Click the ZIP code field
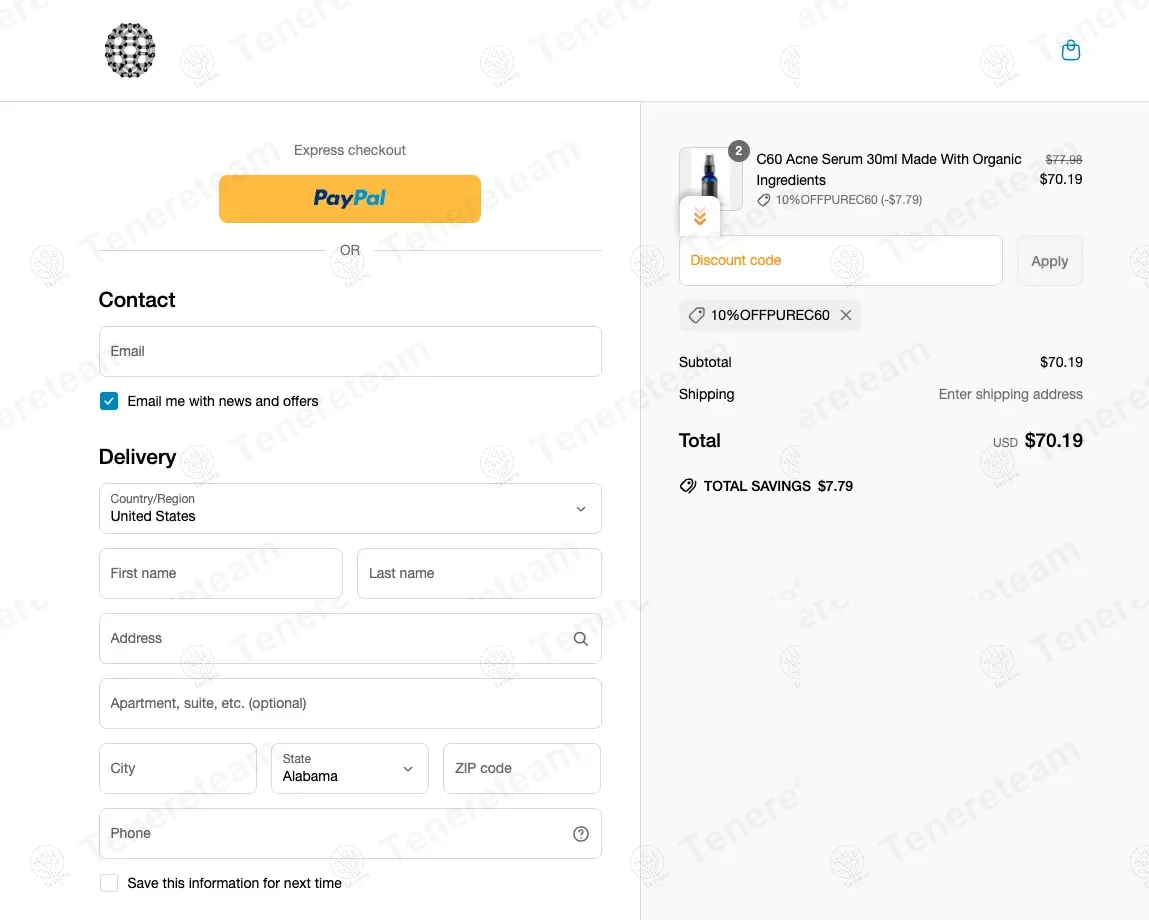The height and width of the screenshot is (920, 1149). pos(522,768)
